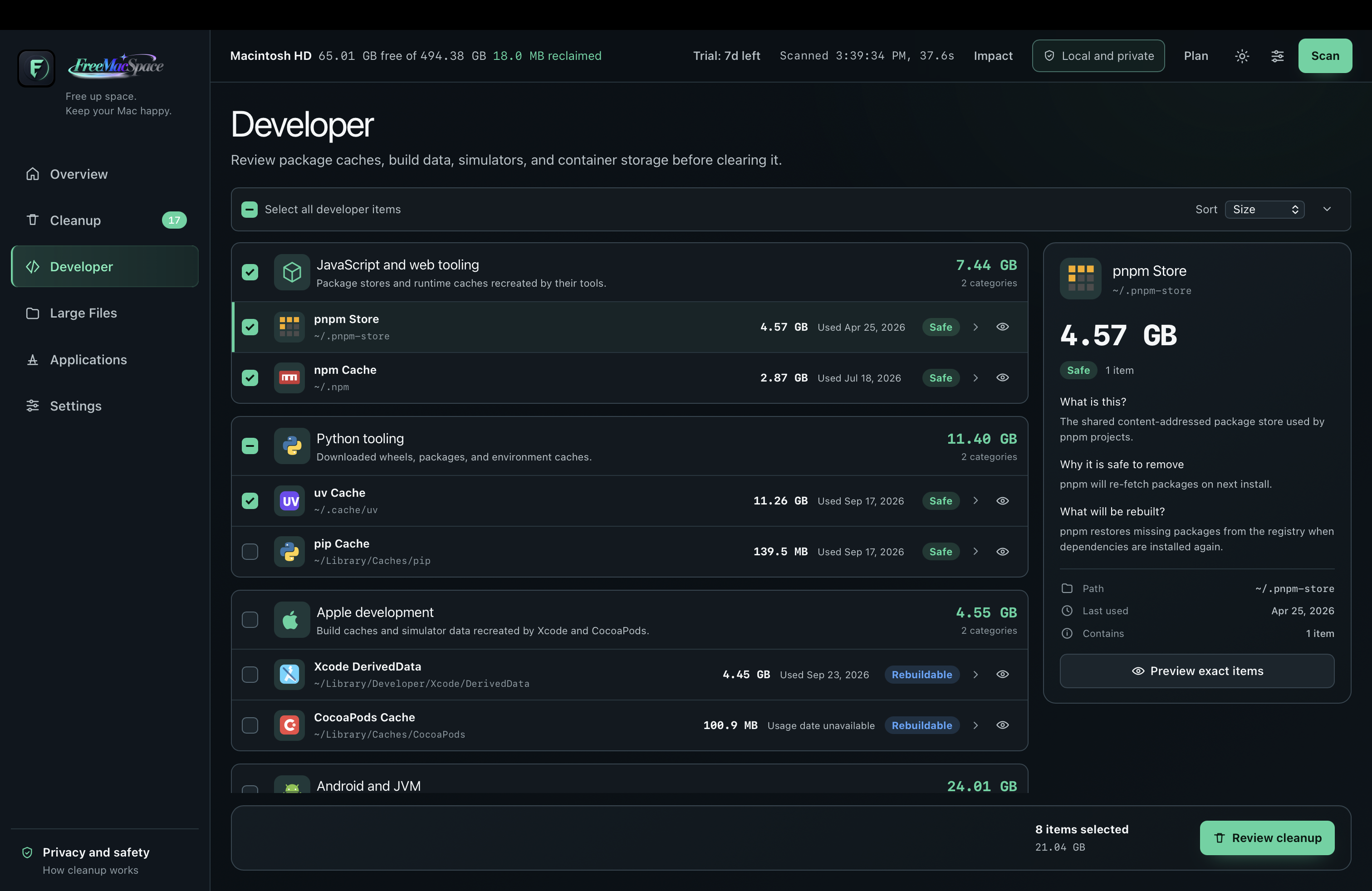
Task: Uncheck the pnpm Store checkbox
Action: (x=250, y=327)
